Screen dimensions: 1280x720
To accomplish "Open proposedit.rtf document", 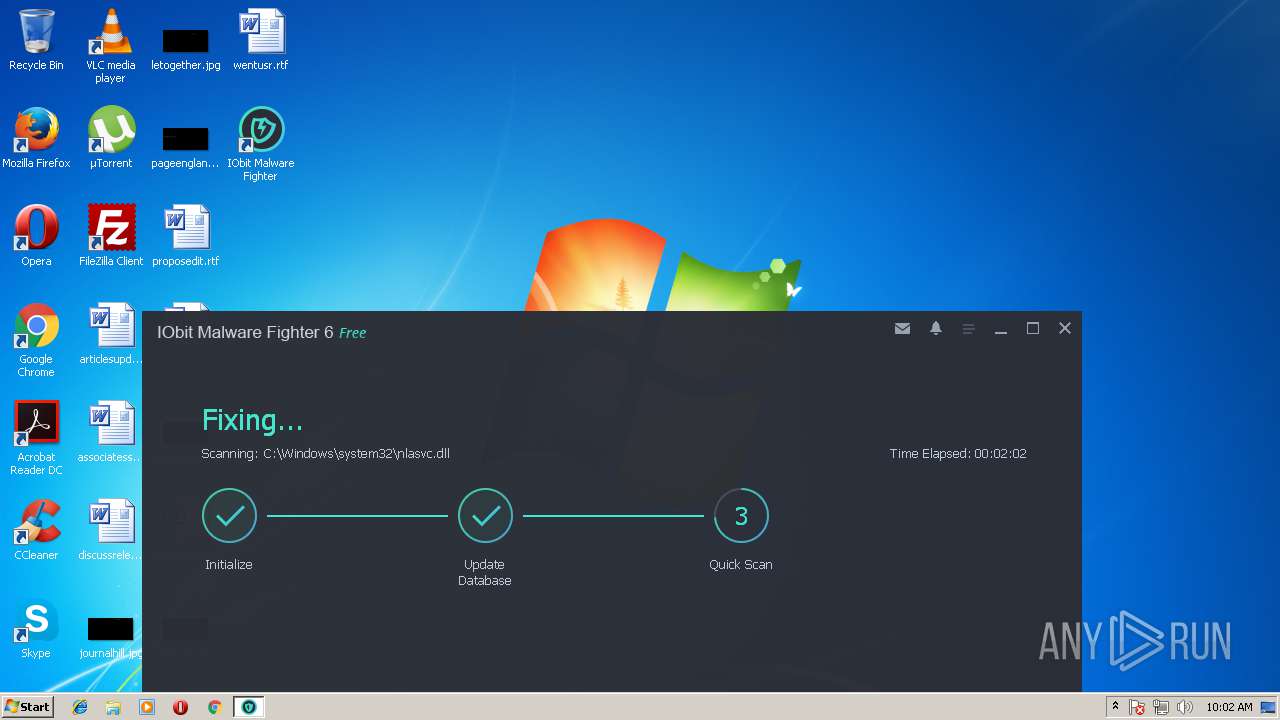I will [185, 236].
